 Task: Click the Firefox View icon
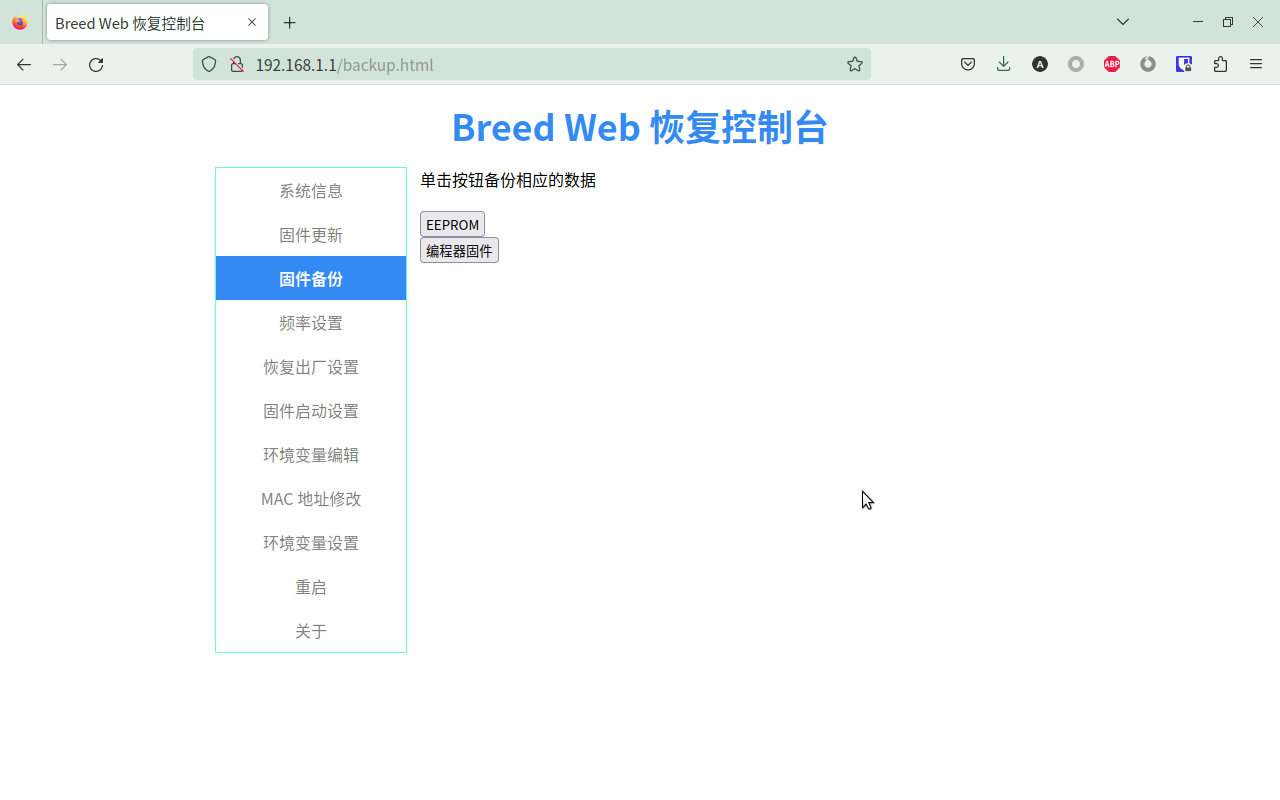20,22
